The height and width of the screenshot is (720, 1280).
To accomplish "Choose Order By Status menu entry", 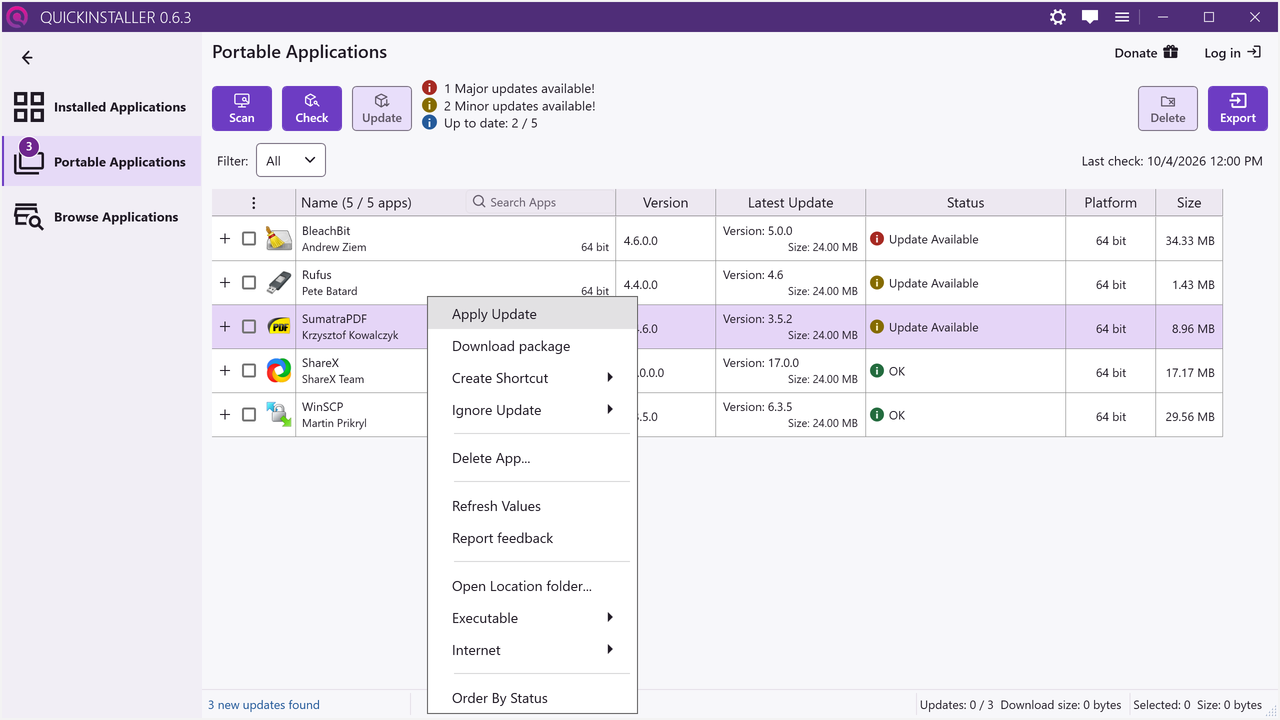I will [x=532, y=698].
